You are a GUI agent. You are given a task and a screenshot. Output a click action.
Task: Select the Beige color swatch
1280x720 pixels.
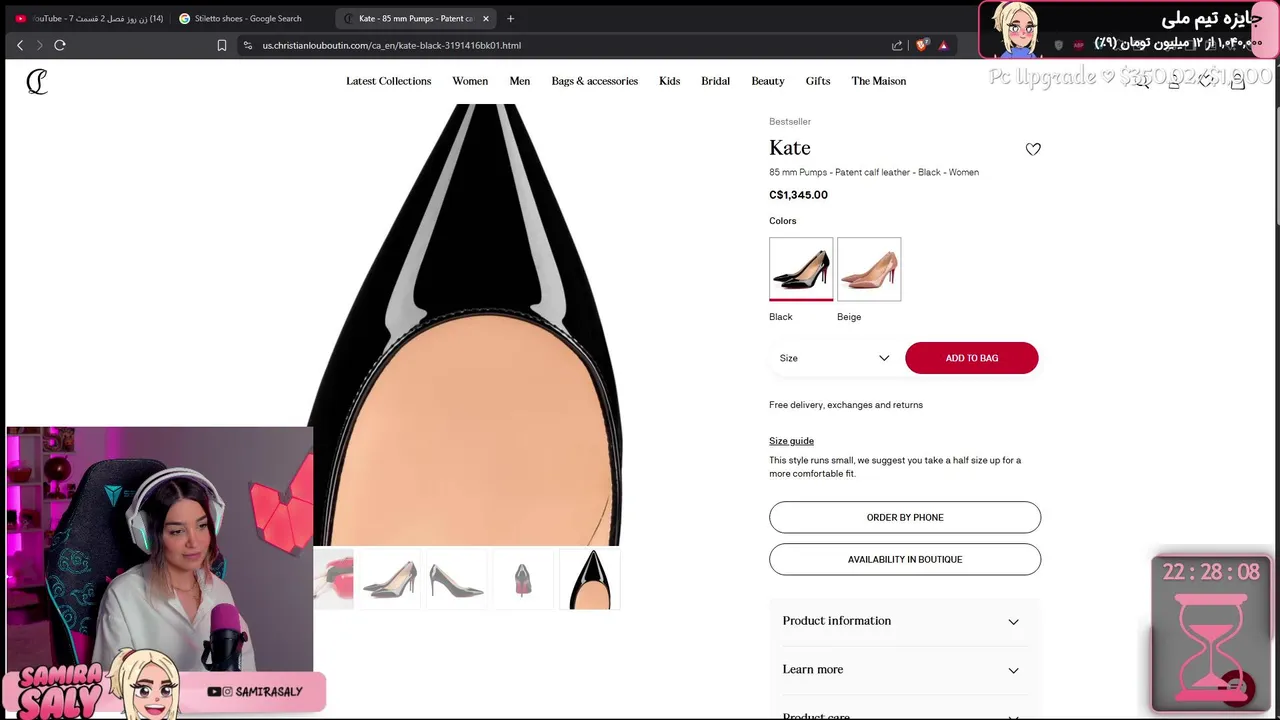869,269
